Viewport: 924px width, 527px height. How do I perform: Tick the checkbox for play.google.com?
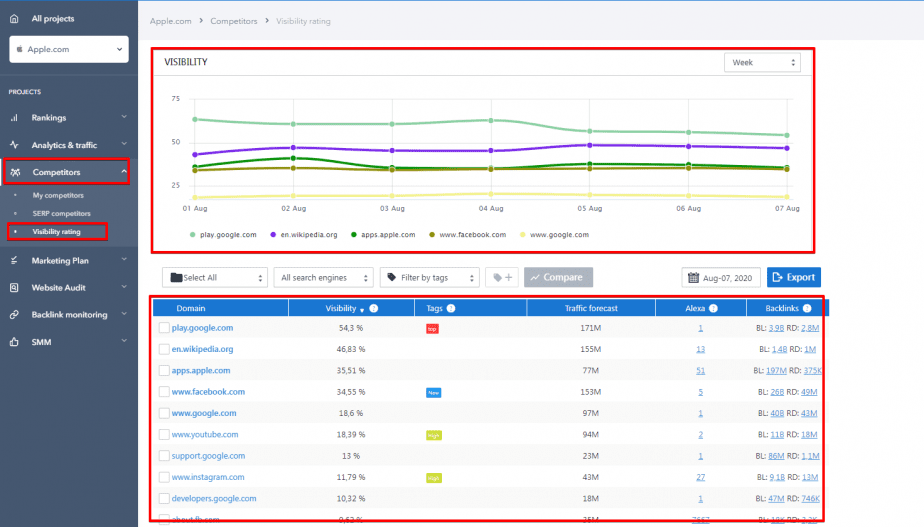pos(164,328)
